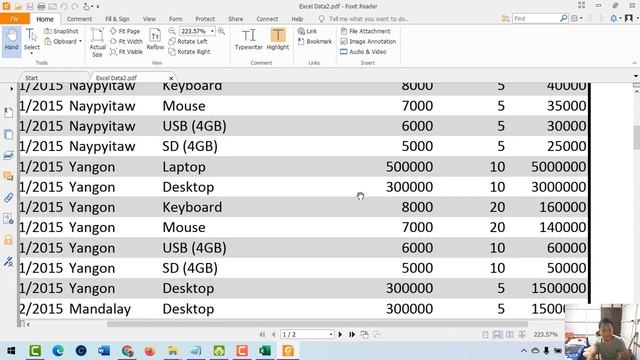This screenshot has width=640, height=360.
Task: Collapse the ribbon with the chevron
Action: tap(634, 63)
